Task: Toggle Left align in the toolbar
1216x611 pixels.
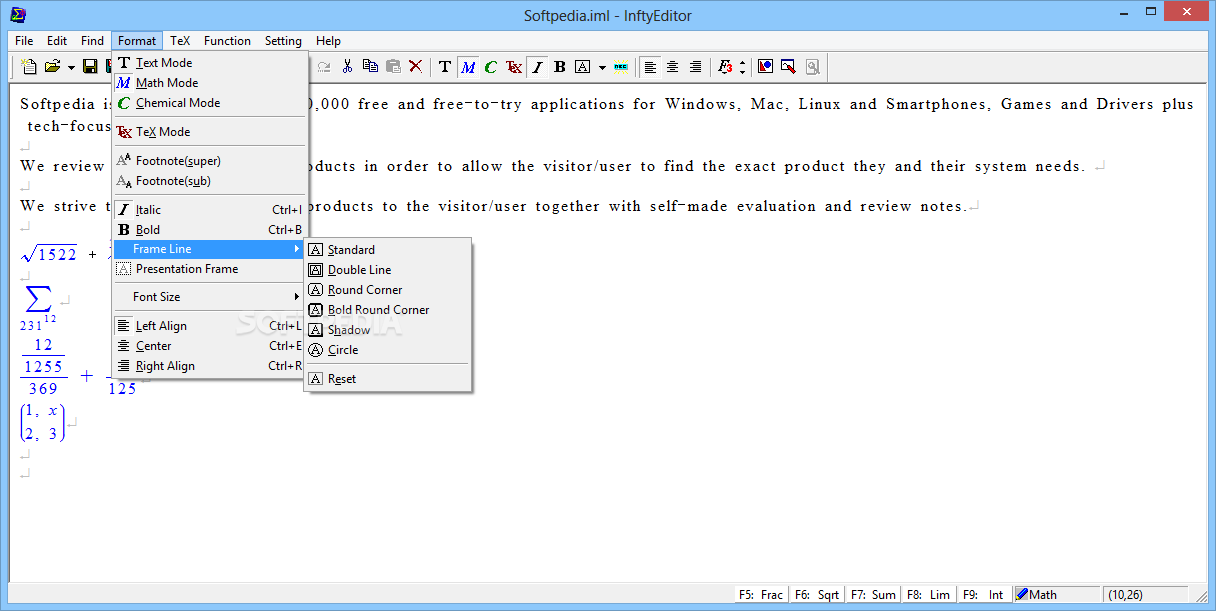Action: point(650,67)
